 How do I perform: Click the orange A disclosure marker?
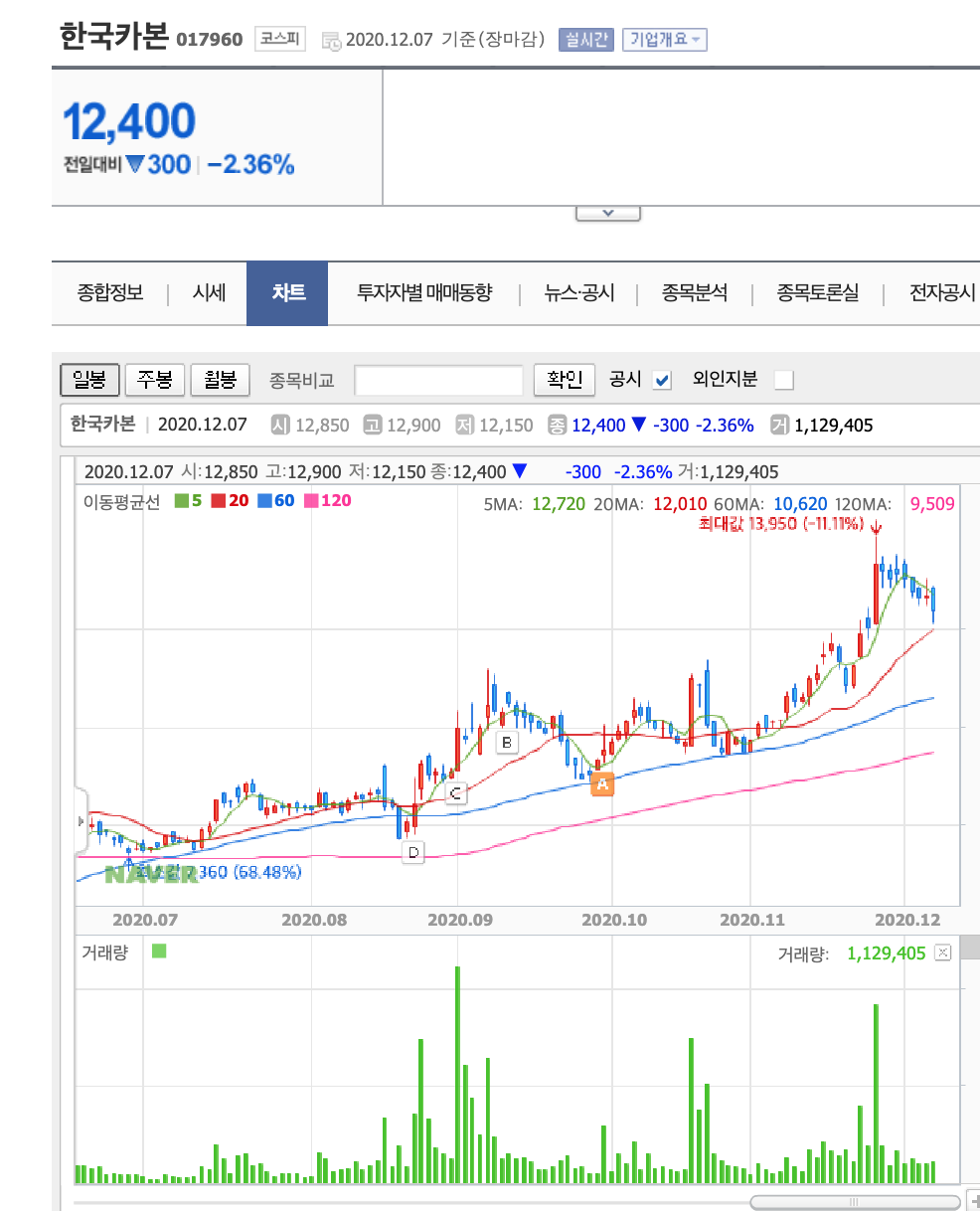(x=601, y=784)
